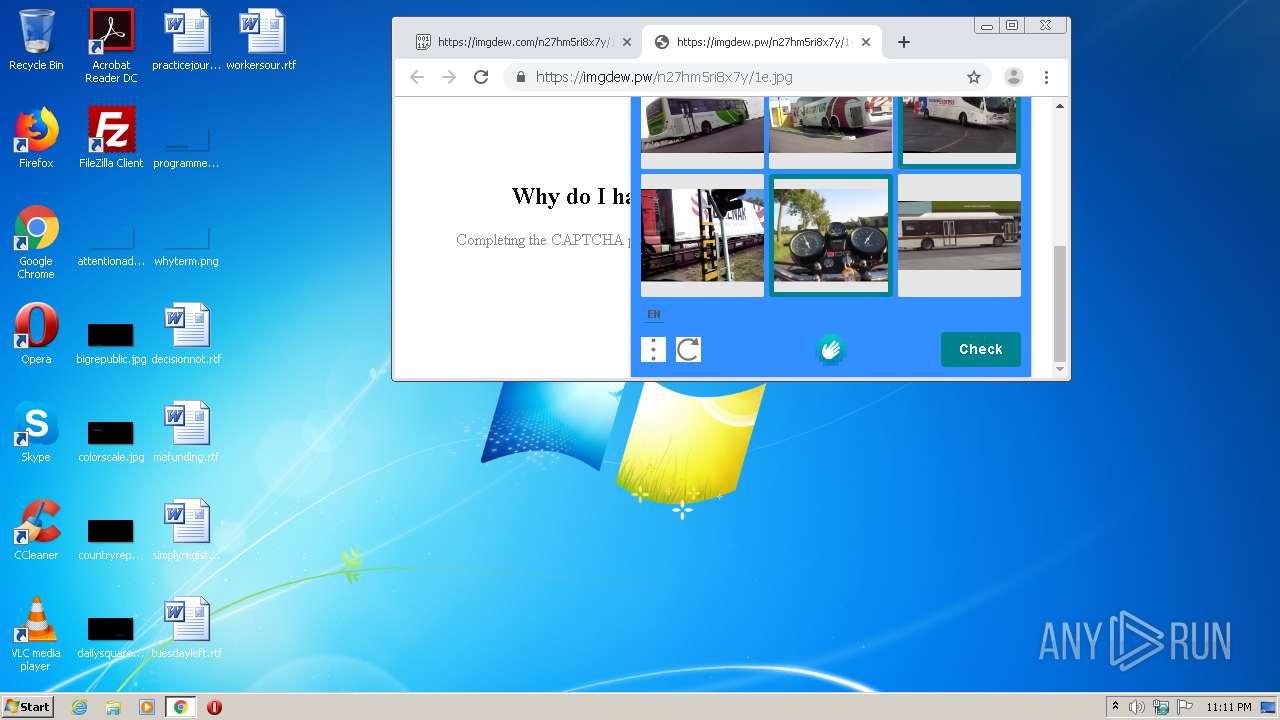The width and height of the screenshot is (1280, 720).
Task: Open the network status tray icon
Action: pos(1161,707)
